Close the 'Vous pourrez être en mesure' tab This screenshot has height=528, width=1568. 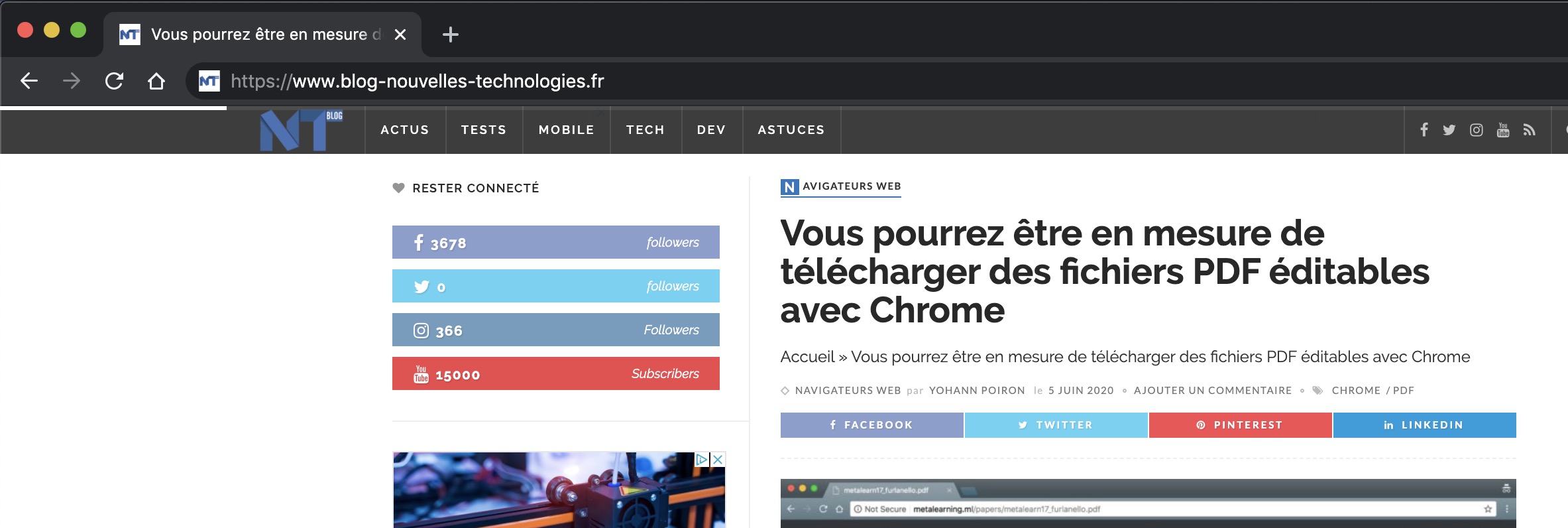400,34
